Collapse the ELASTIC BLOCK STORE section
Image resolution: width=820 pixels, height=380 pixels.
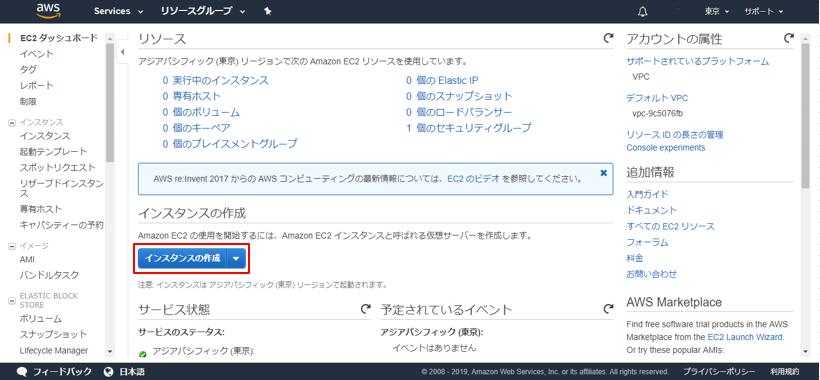point(12,301)
